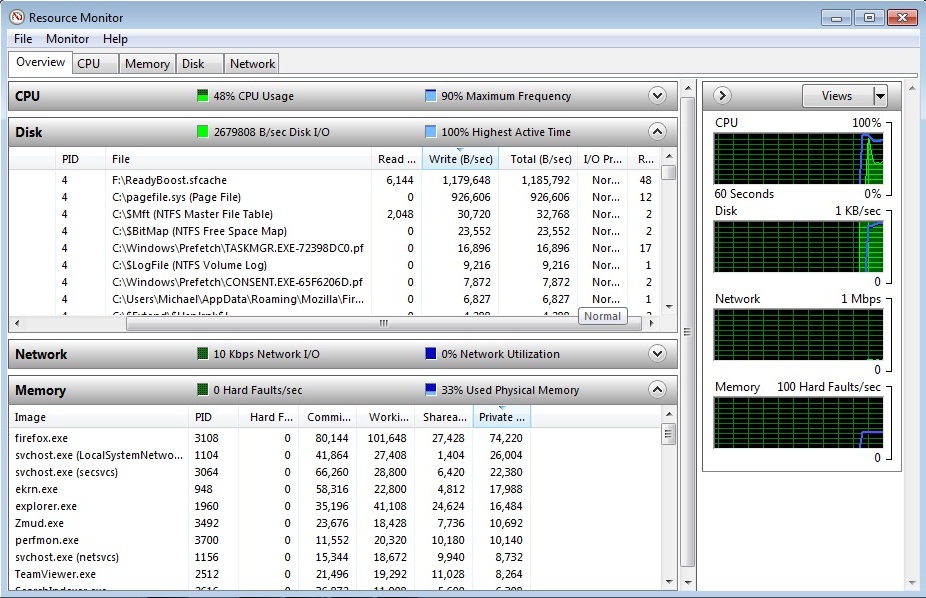Click the Disk list horizontal scrollbar
The image size is (926, 598).
pos(382,323)
